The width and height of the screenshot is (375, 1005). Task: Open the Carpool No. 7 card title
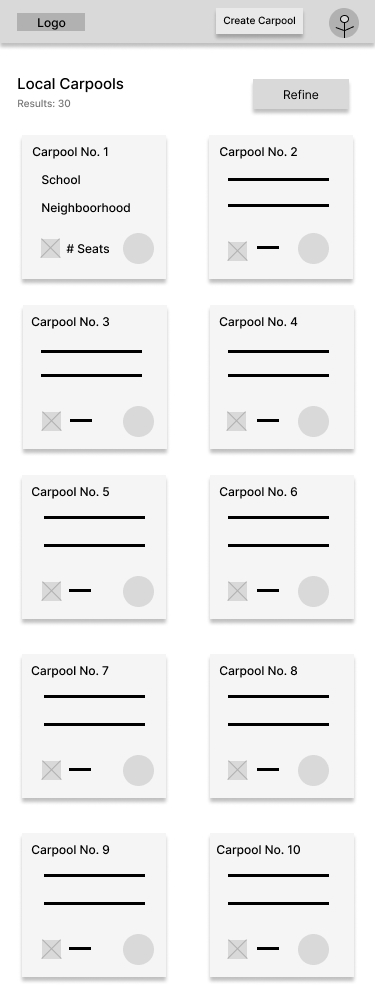pos(70,670)
